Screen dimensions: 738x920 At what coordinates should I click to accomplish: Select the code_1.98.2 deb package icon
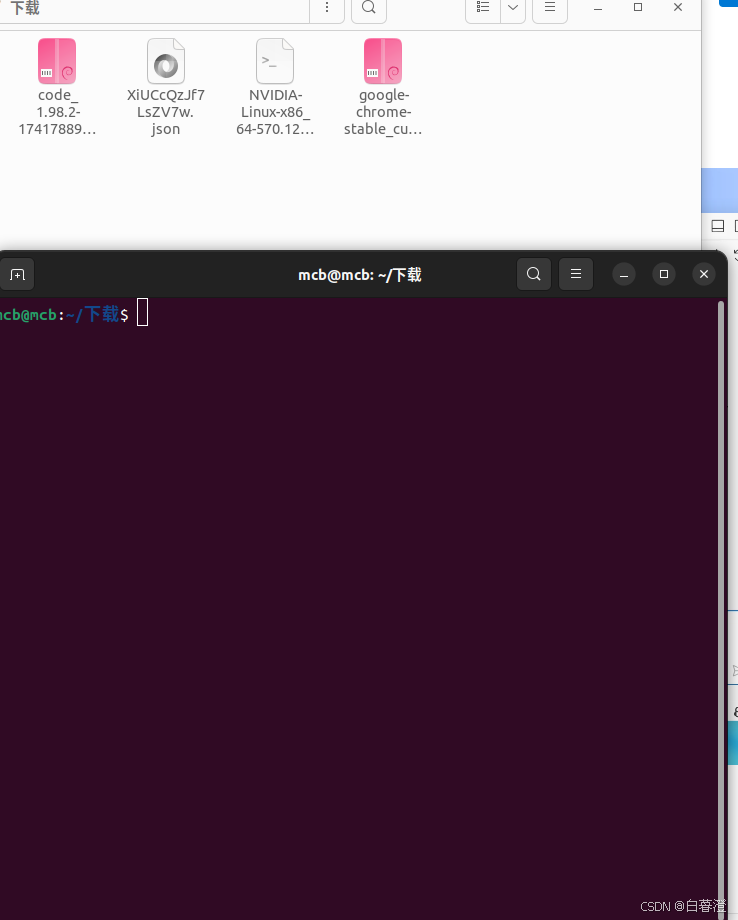[57, 61]
